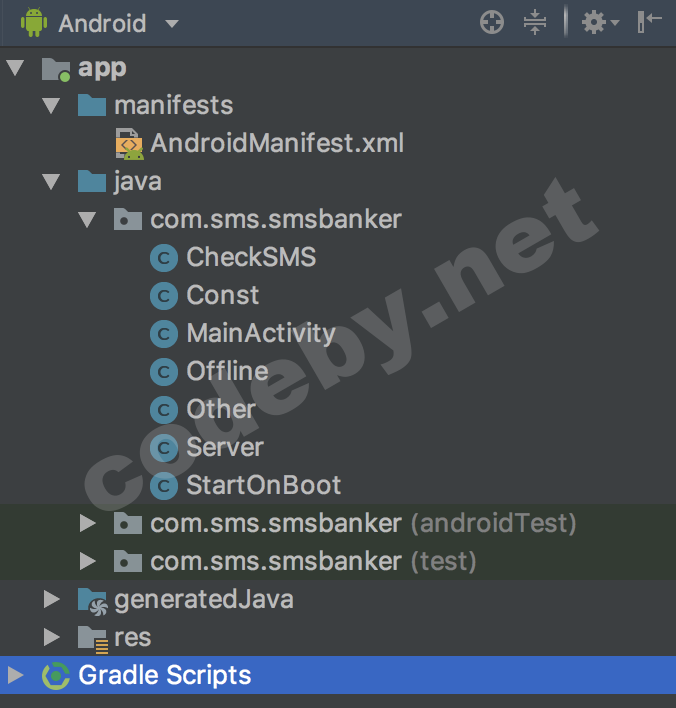Screen dimensions: 676x708
Task: Click the java folder icon
Action: pyautogui.click(x=92, y=181)
